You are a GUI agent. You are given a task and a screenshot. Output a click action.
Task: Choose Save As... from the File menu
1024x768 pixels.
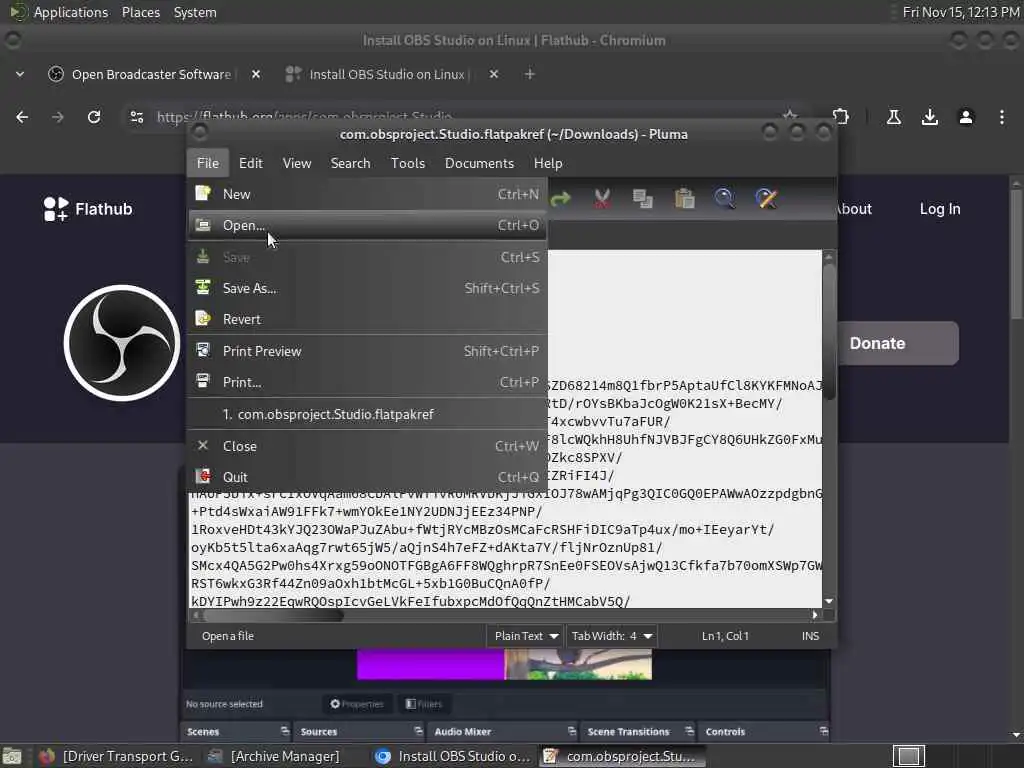(x=367, y=288)
